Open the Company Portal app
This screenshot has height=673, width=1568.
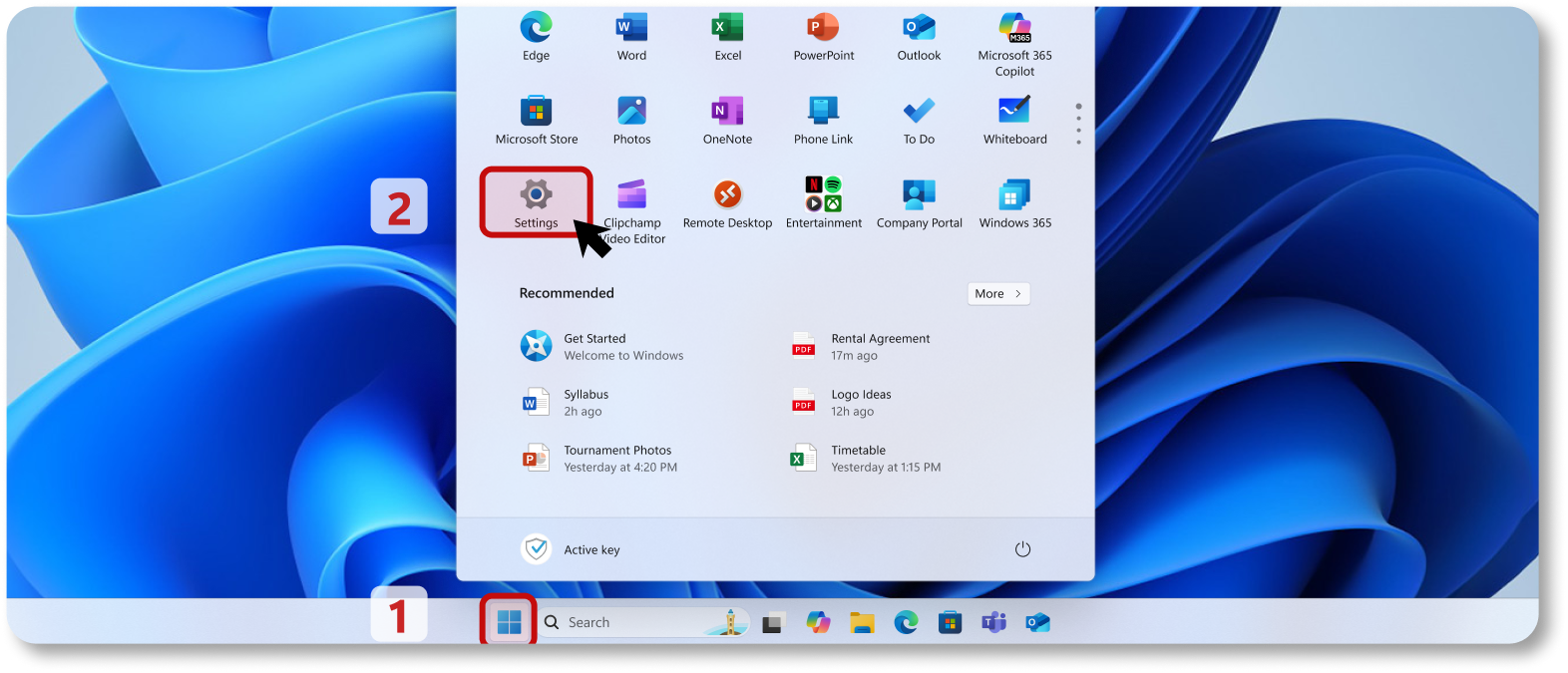[x=919, y=202]
